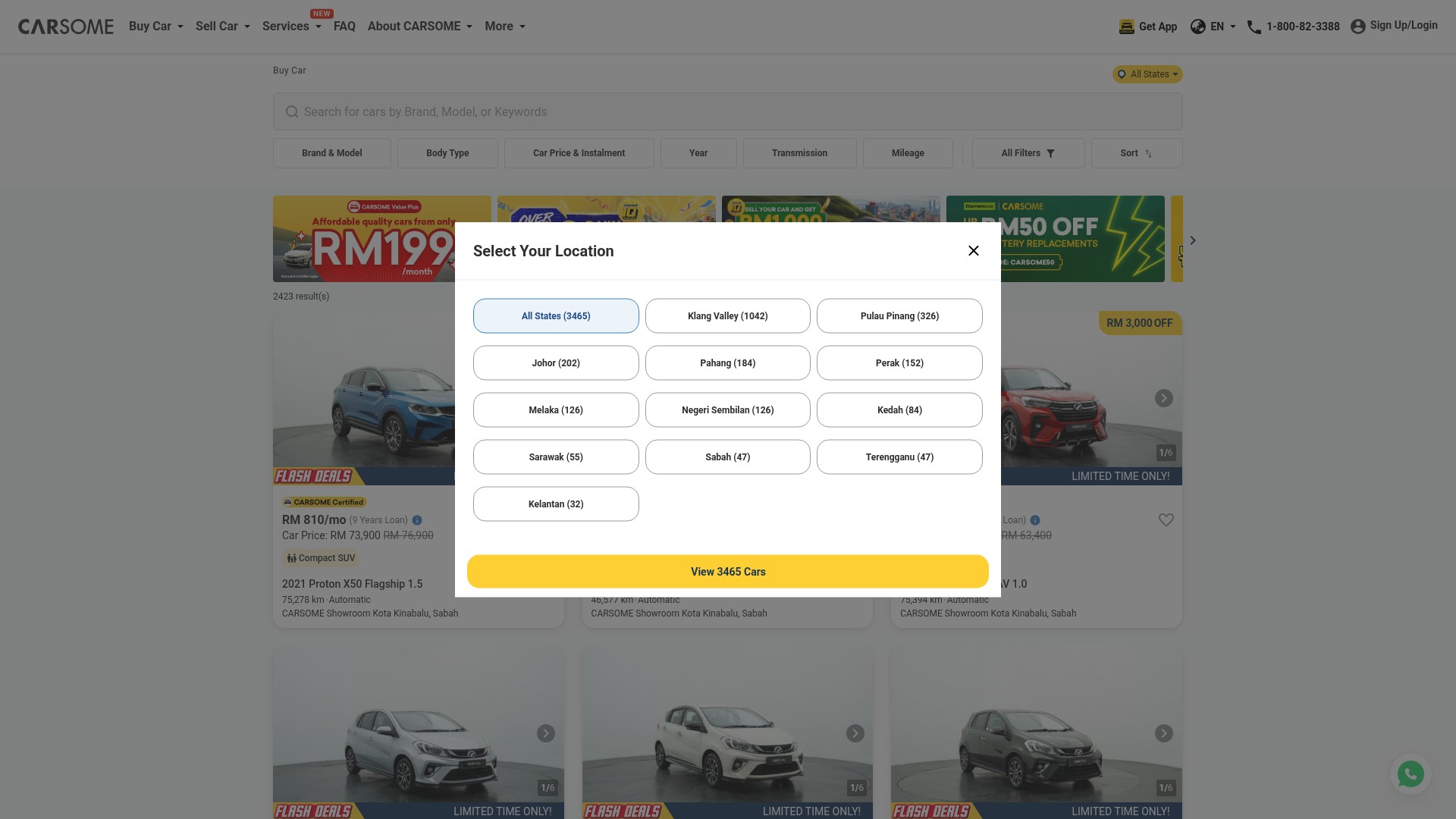This screenshot has width=1456, height=819.
Task: Open Car Price & Instalment filter
Action: pyautogui.click(x=579, y=153)
